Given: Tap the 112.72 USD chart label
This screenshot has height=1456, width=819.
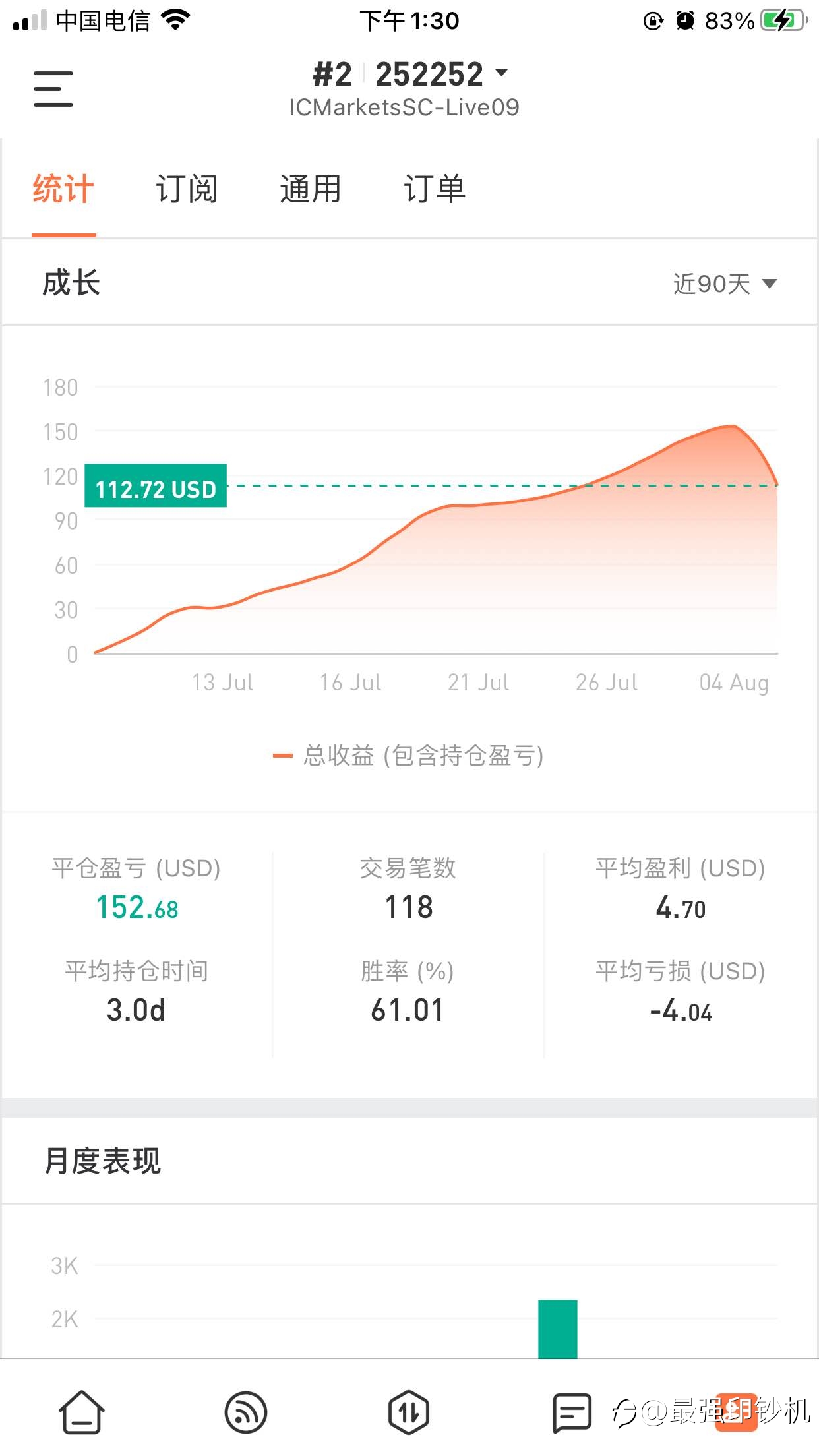Looking at the screenshot, I should (x=156, y=486).
